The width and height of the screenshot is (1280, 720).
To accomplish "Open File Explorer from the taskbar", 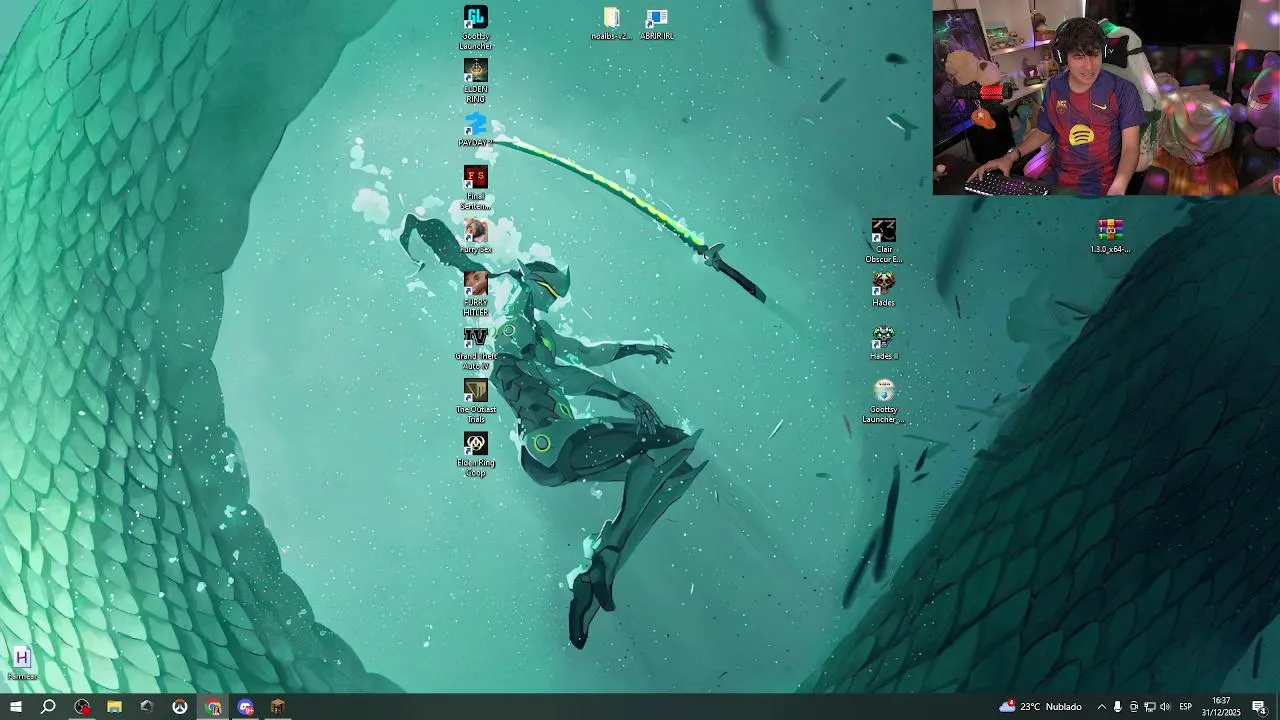I will (x=114, y=707).
